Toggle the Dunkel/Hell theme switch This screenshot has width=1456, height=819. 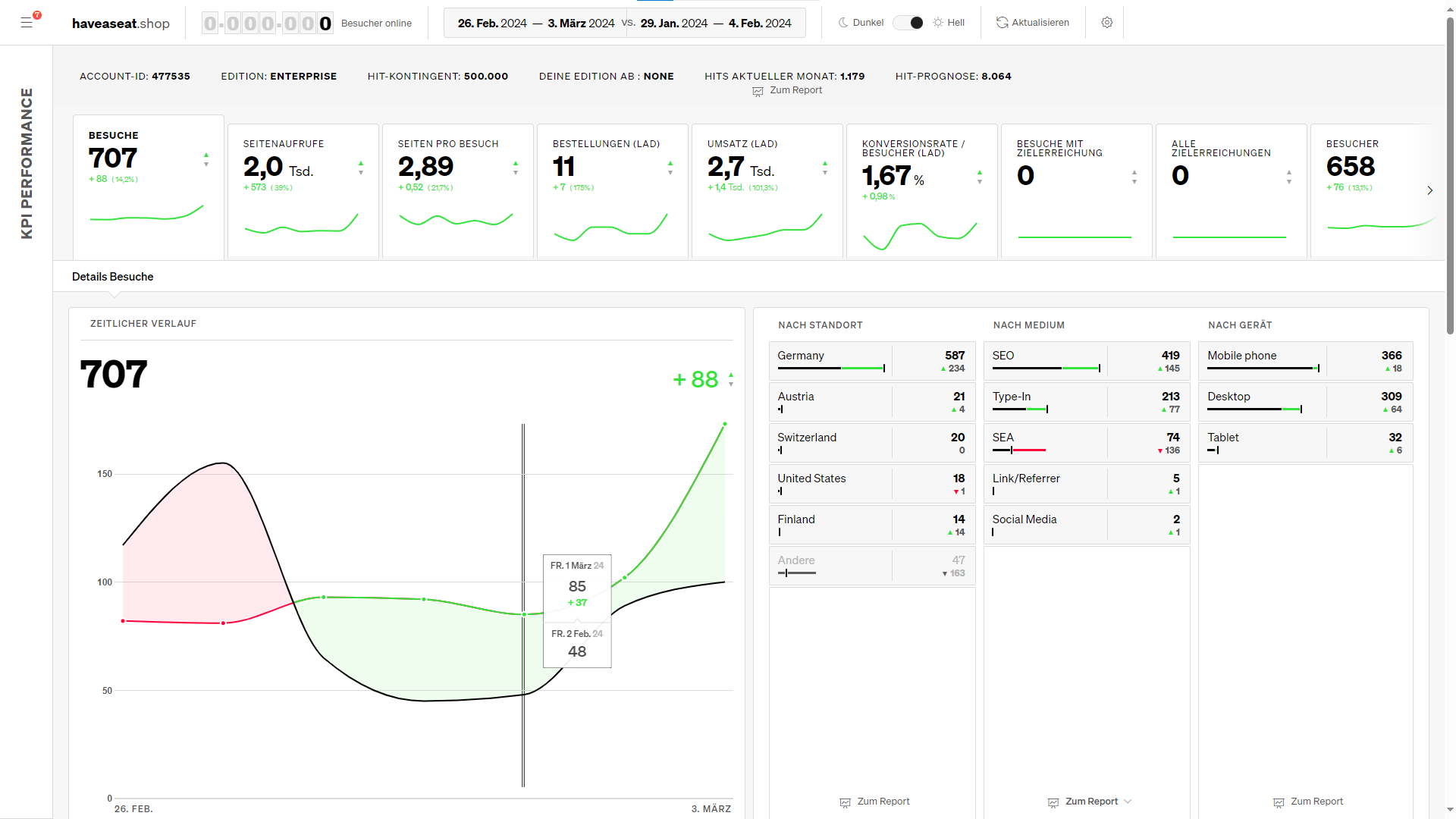point(908,23)
